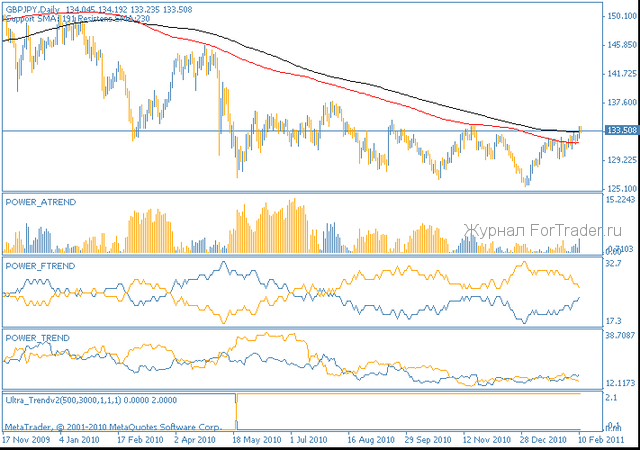Screen dimensions: 640x450
Task: Click the 17 Nov 2009 date label
Action: click(x=26, y=440)
